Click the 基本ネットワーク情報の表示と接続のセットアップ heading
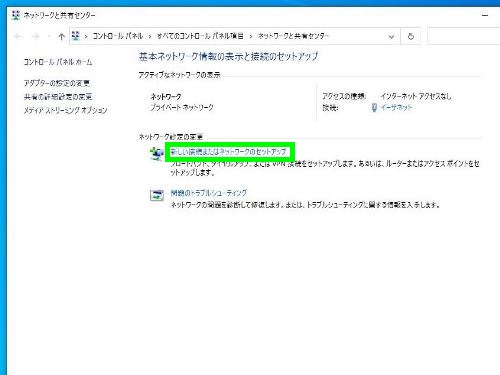 click(x=228, y=56)
